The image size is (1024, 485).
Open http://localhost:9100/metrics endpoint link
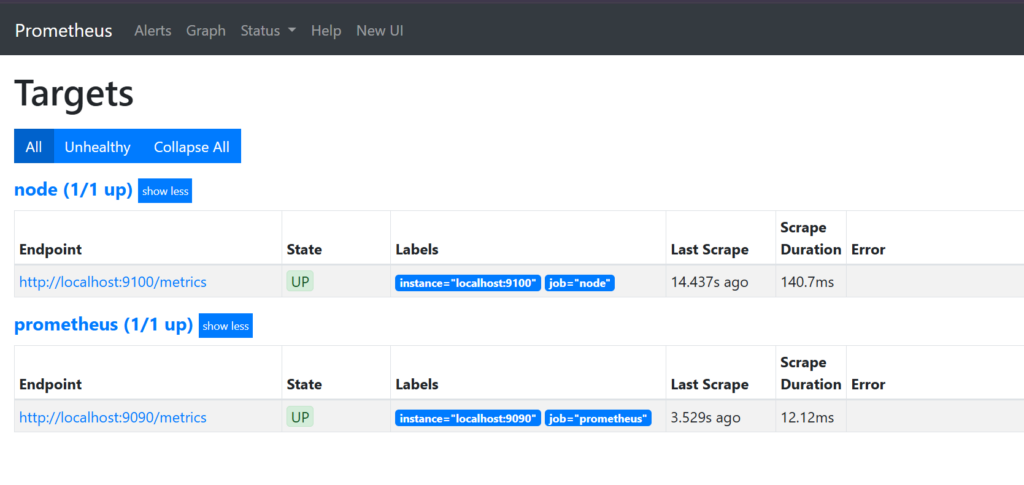pyautogui.click(x=113, y=282)
